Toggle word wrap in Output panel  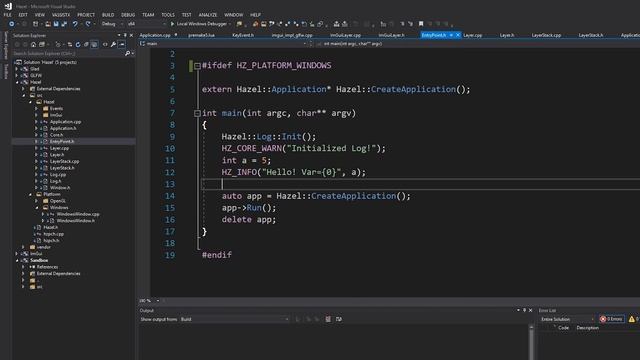(339, 319)
